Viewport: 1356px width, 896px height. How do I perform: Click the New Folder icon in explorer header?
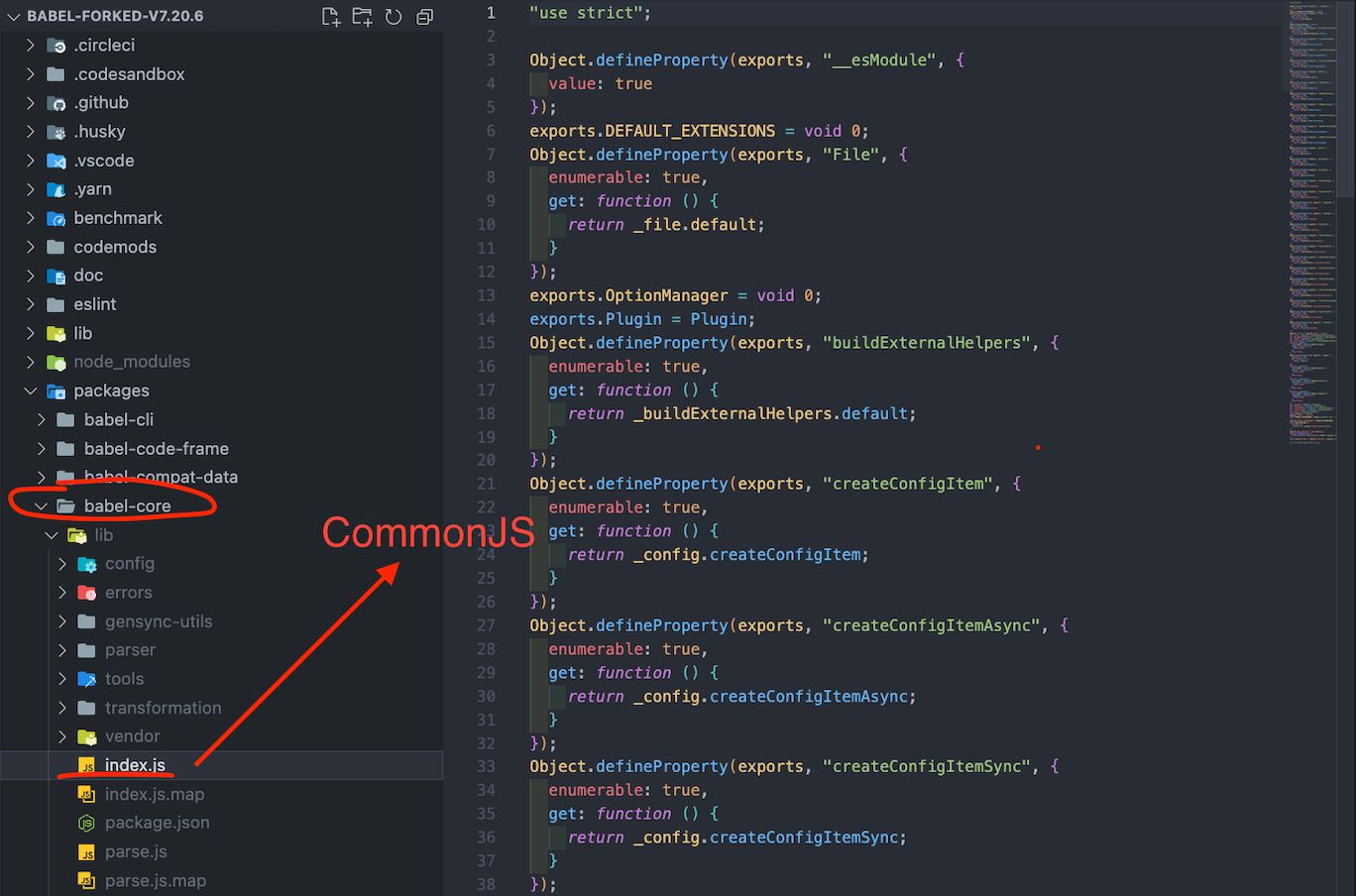click(363, 17)
